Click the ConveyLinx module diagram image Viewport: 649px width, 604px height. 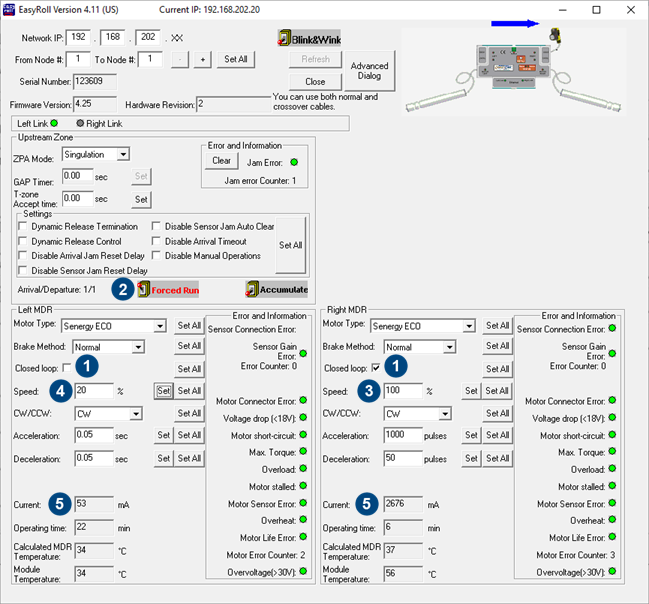click(513, 70)
